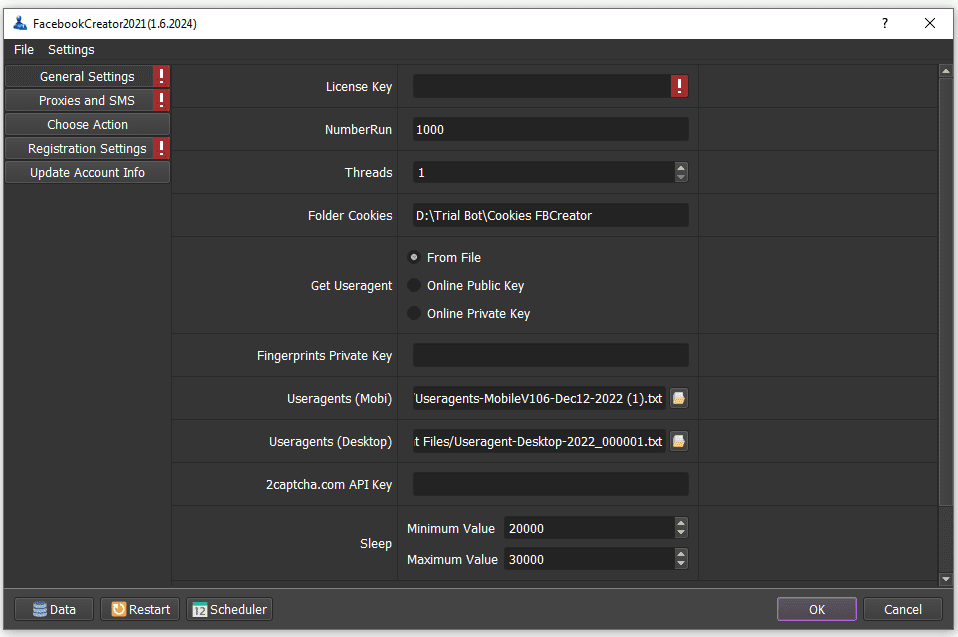Viewport: 958px width, 637px height.
Task: Select From File useragent option
Action: 414,258
